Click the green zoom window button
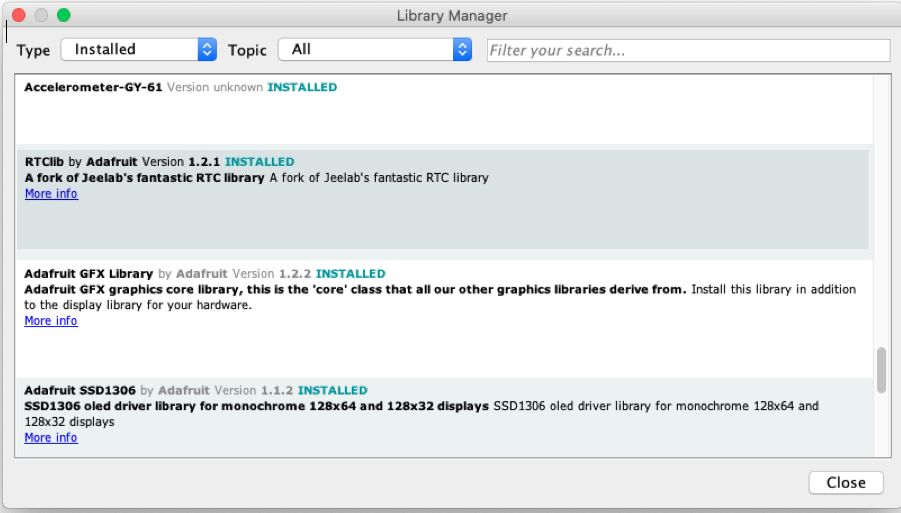Image resolution: width=901 pixels, height=513 pixels. coord(64,15)
